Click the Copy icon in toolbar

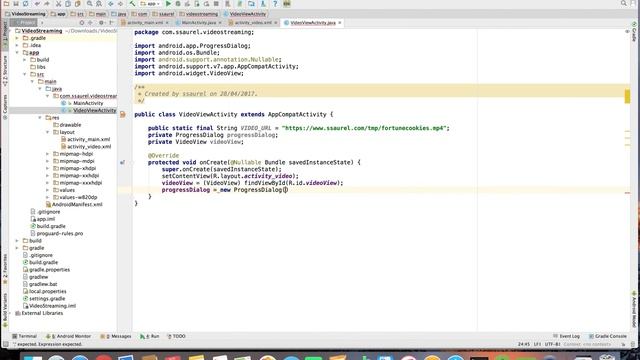pos(68,4)
